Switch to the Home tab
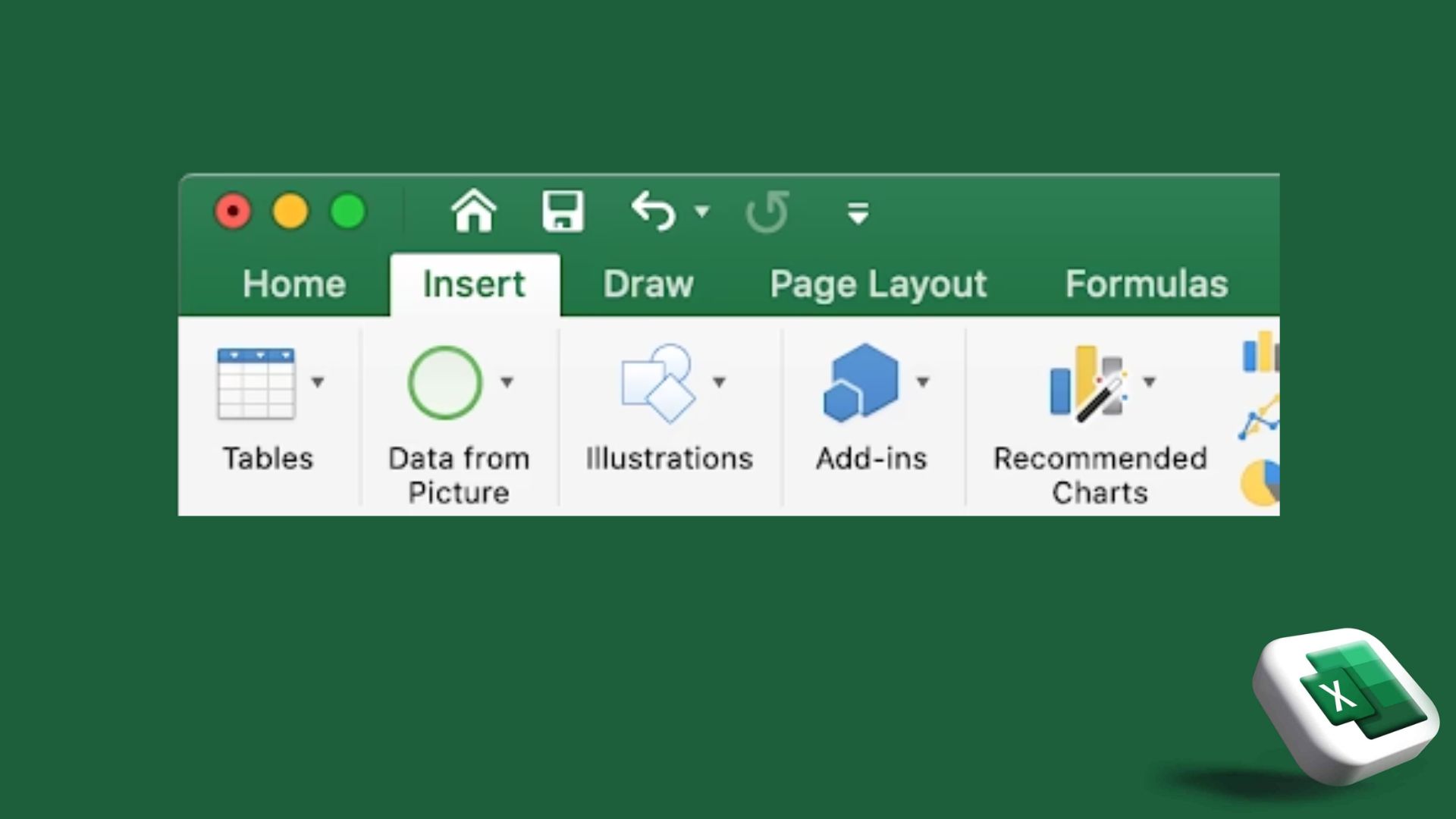This screenshot has width=1456, height=819. (294, 284)
